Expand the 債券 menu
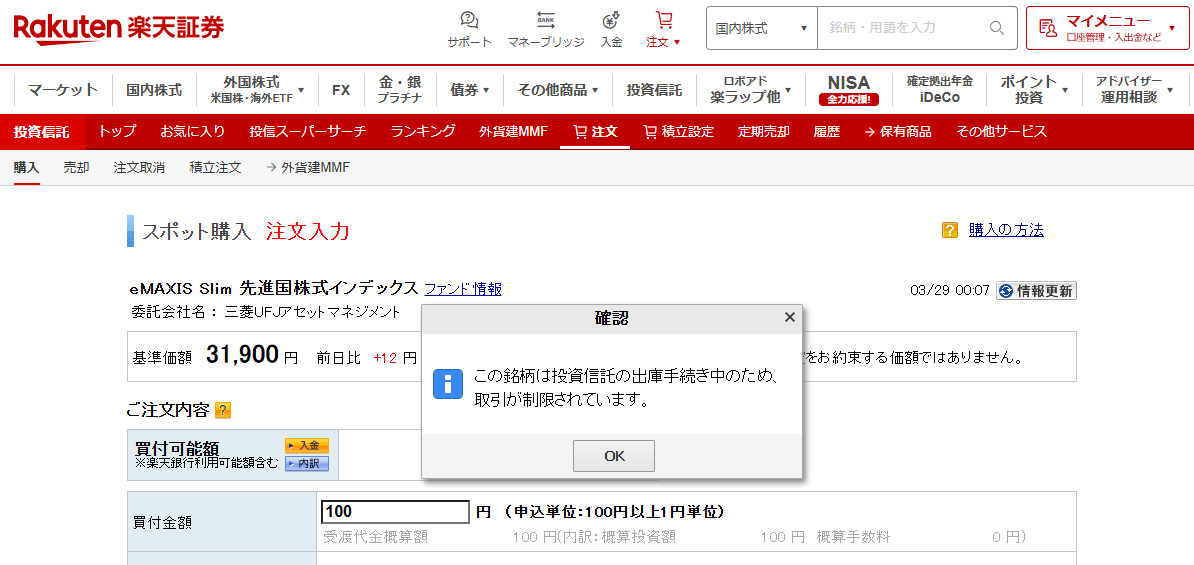 469,90
